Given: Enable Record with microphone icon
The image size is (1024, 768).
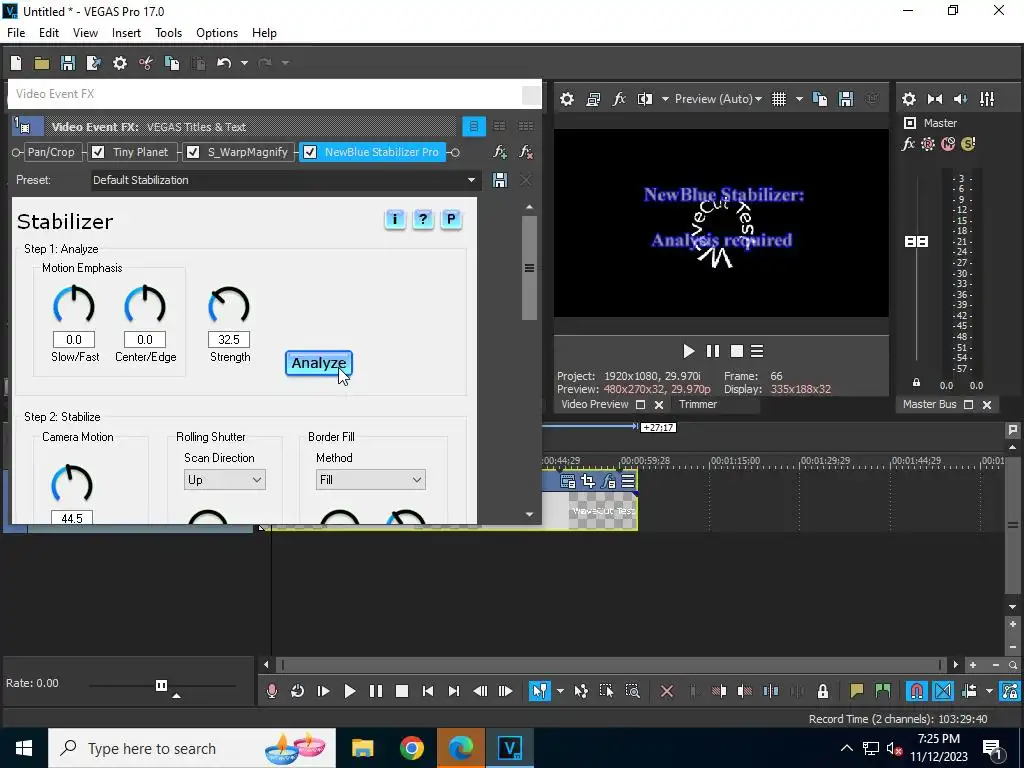Looking at the screenshot, I should point(272,691).
